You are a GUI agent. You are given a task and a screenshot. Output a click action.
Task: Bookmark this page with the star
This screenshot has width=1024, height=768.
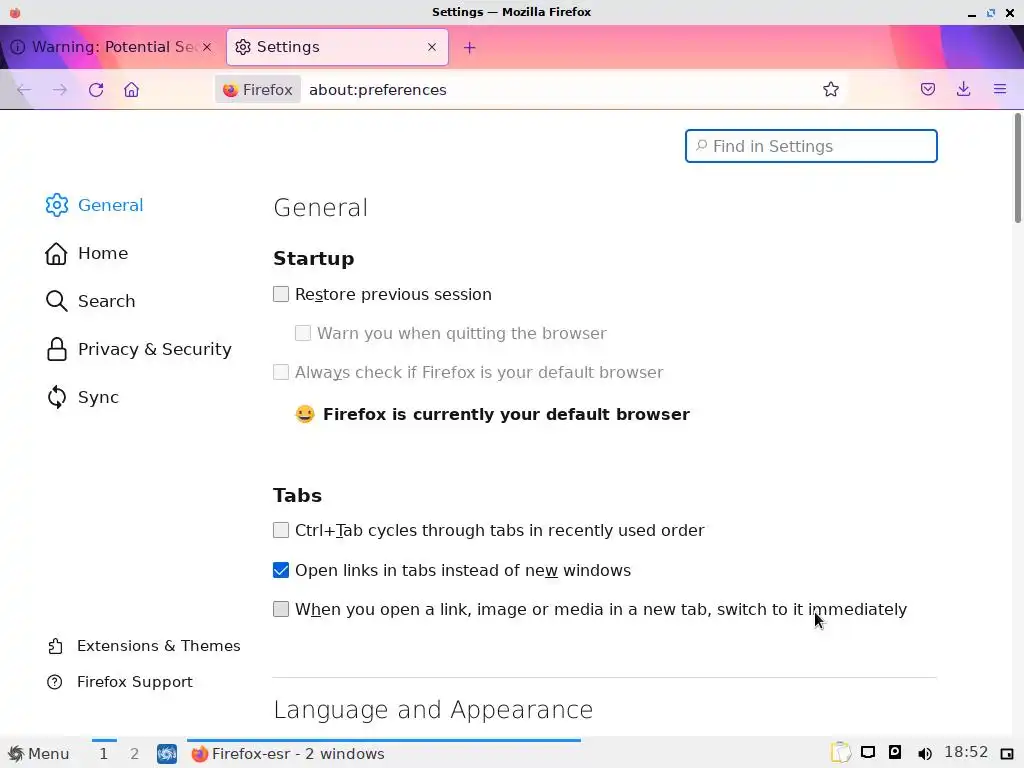[x=831, y=89]
